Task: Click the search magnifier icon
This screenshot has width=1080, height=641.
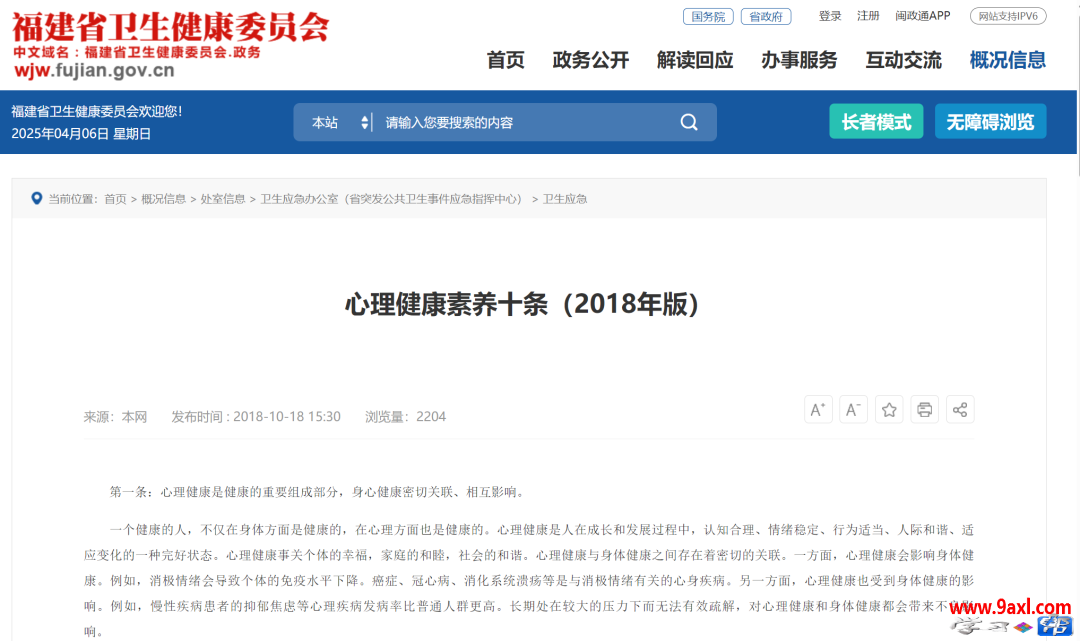Action: [x=689, y=122]
